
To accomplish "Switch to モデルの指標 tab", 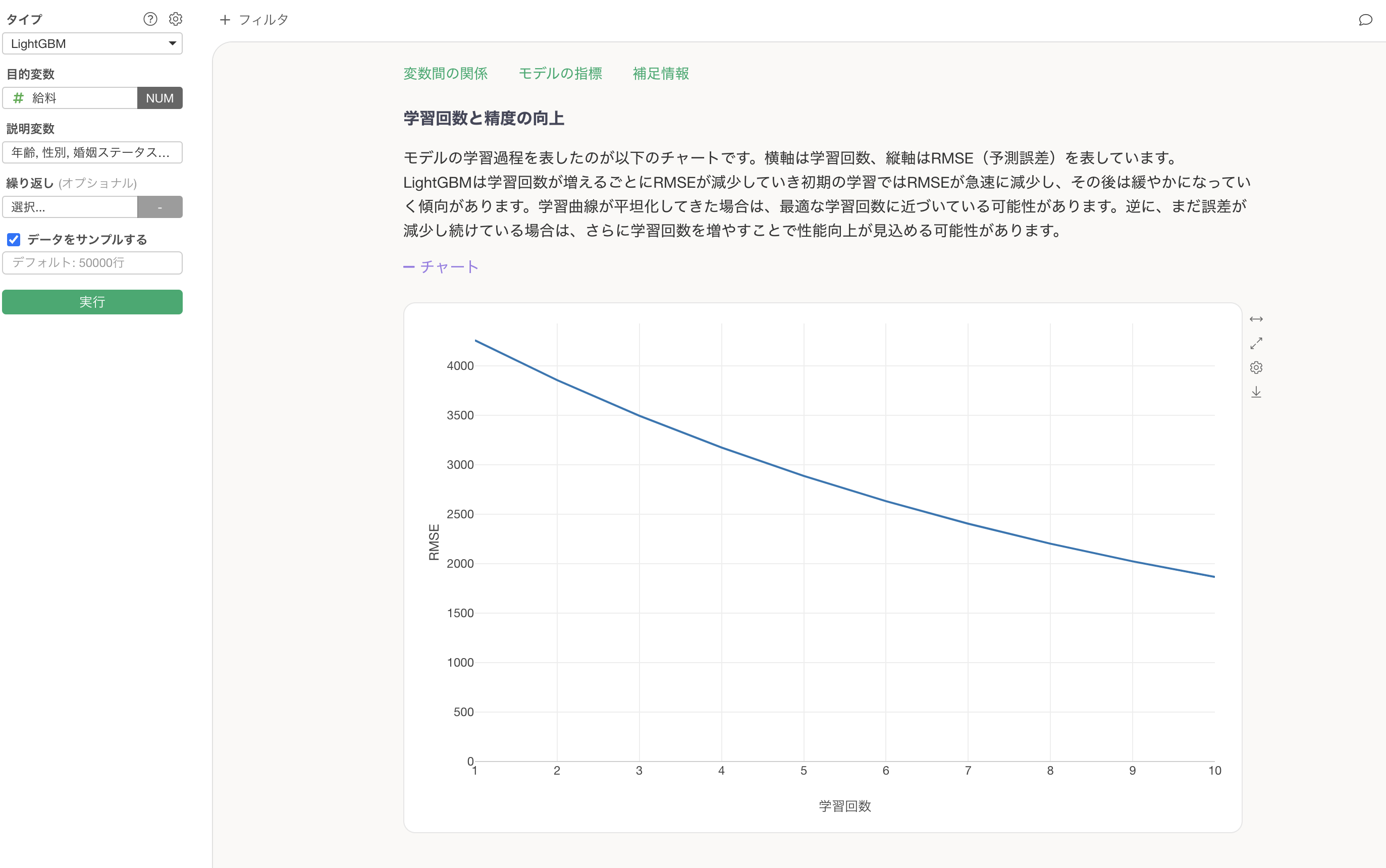I will [560, 74].
